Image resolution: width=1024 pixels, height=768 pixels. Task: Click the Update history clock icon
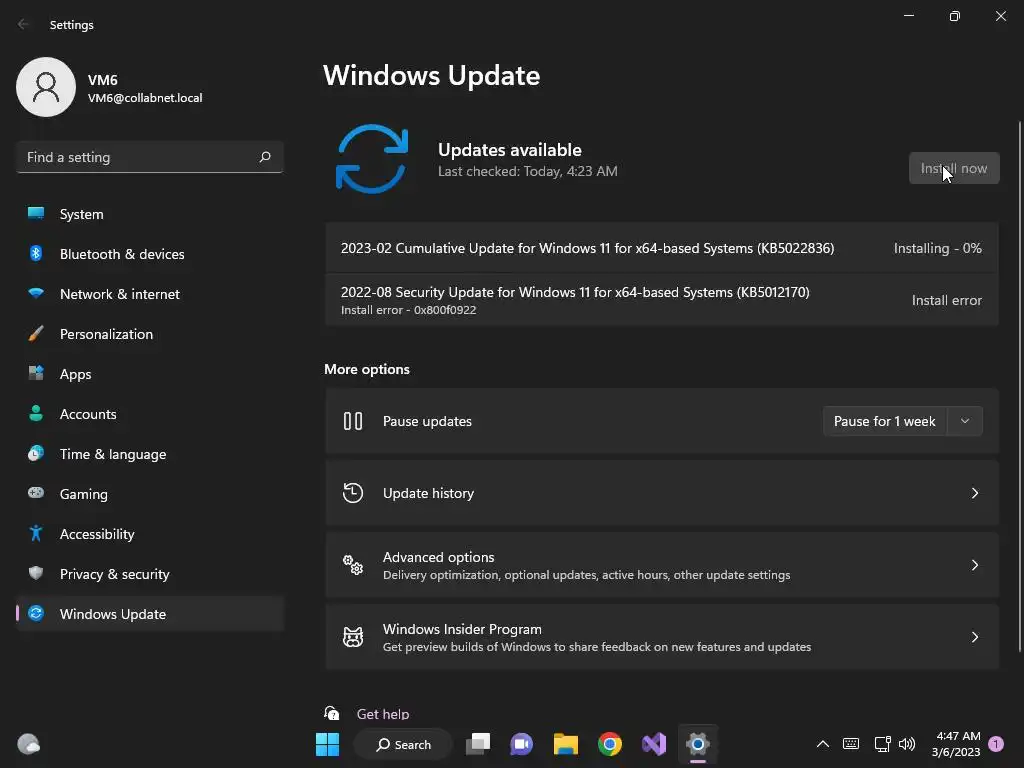tap(353, 493)
